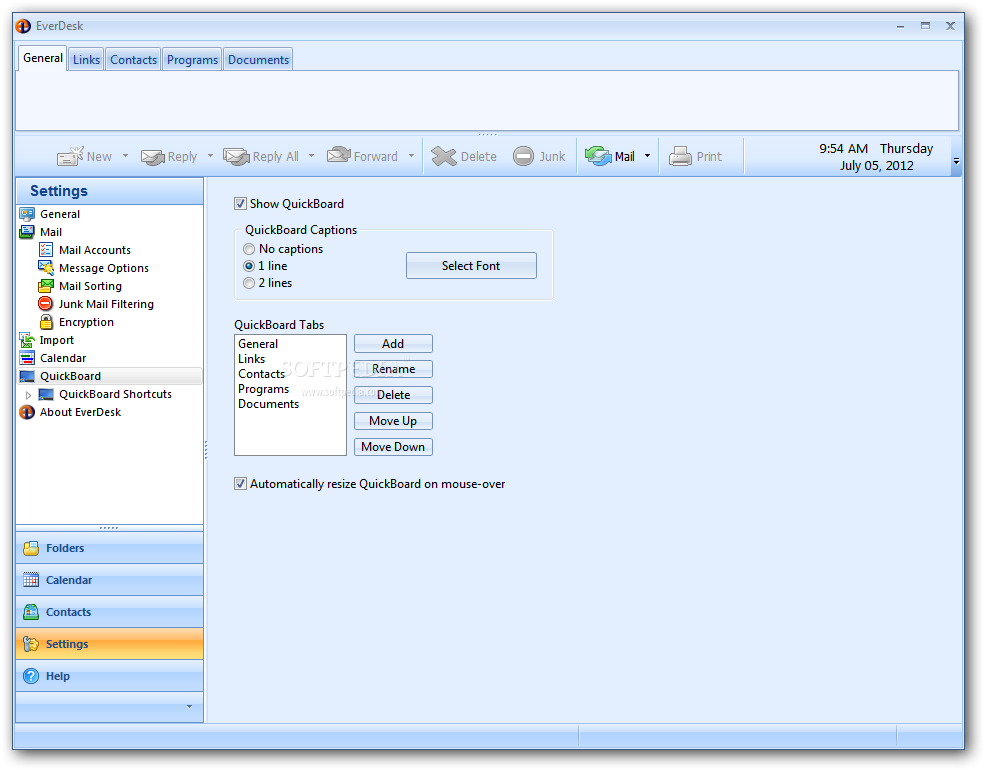Screen dimensions: 985x770
Task: Switch to the Contacts tab
Action: (x=133, y=60)
